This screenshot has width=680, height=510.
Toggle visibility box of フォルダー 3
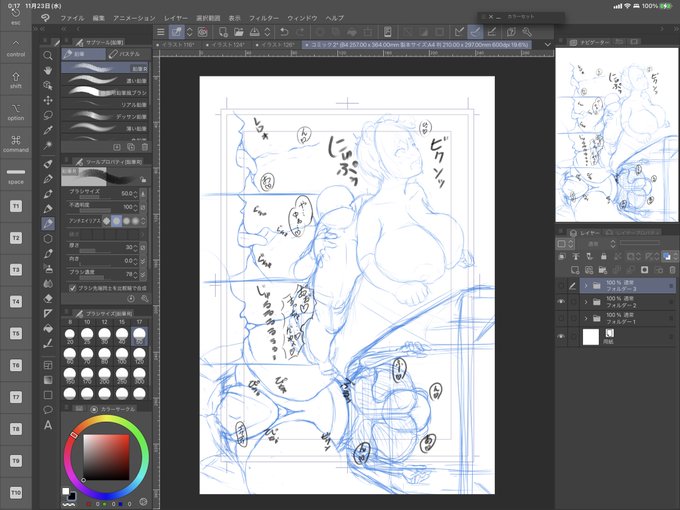tap(561, 285)
